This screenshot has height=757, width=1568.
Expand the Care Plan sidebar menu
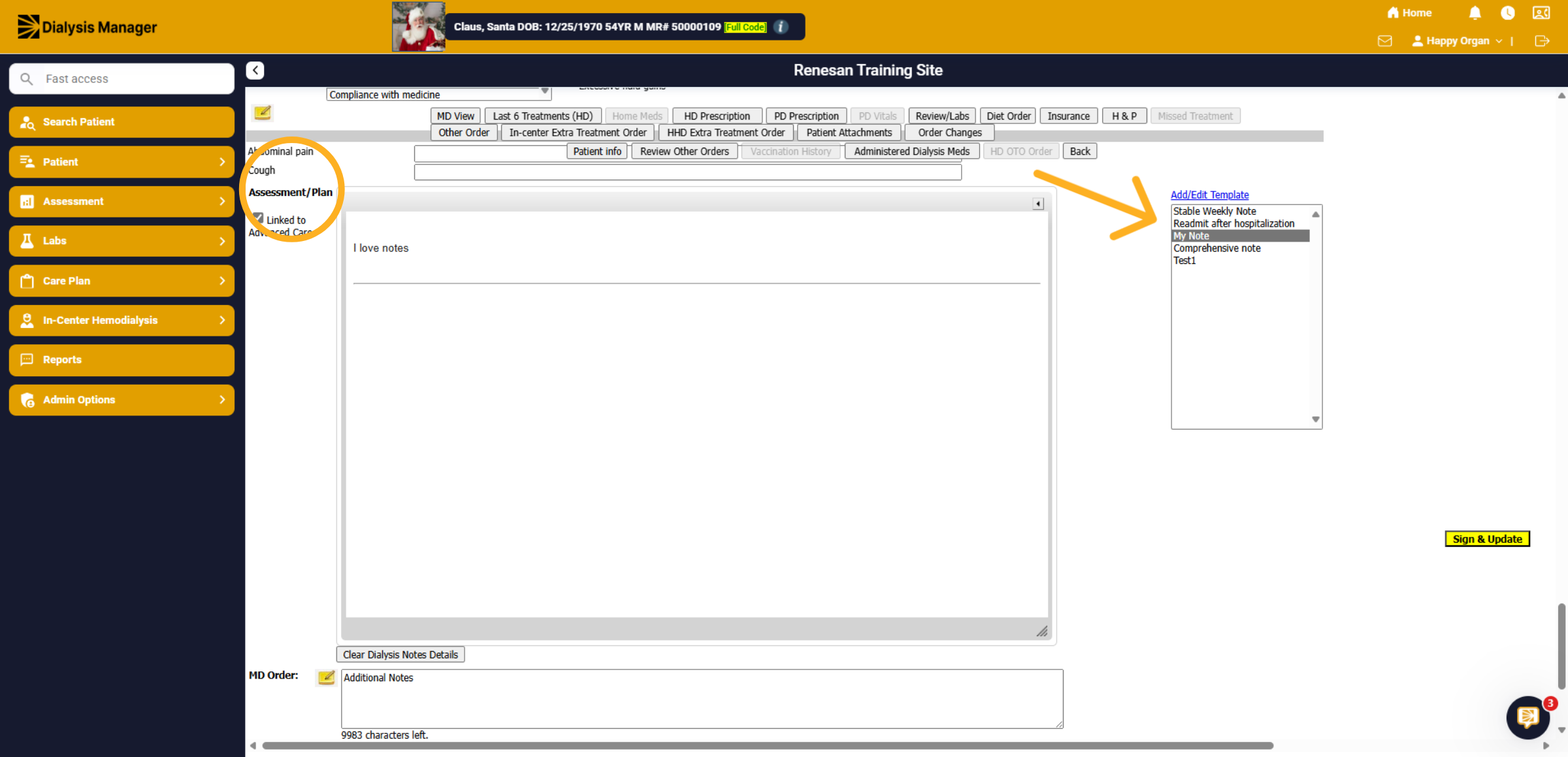(122, 281)
